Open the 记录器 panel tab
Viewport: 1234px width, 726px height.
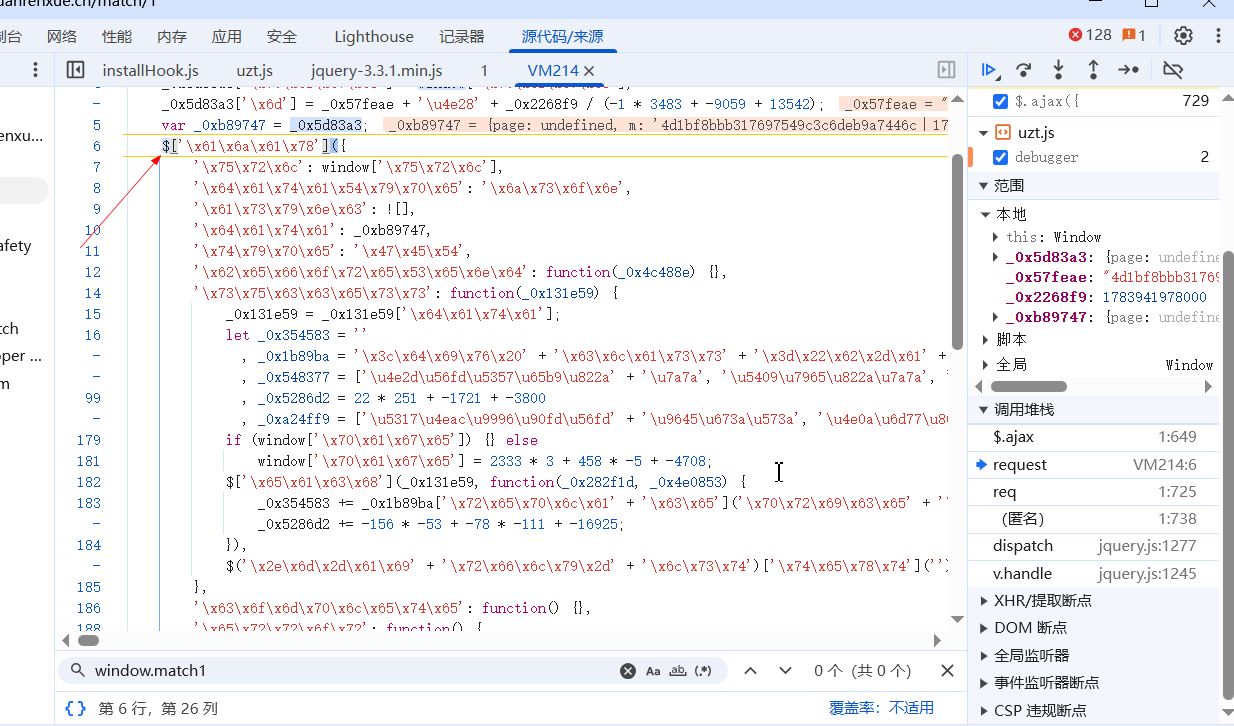(462, 37)
